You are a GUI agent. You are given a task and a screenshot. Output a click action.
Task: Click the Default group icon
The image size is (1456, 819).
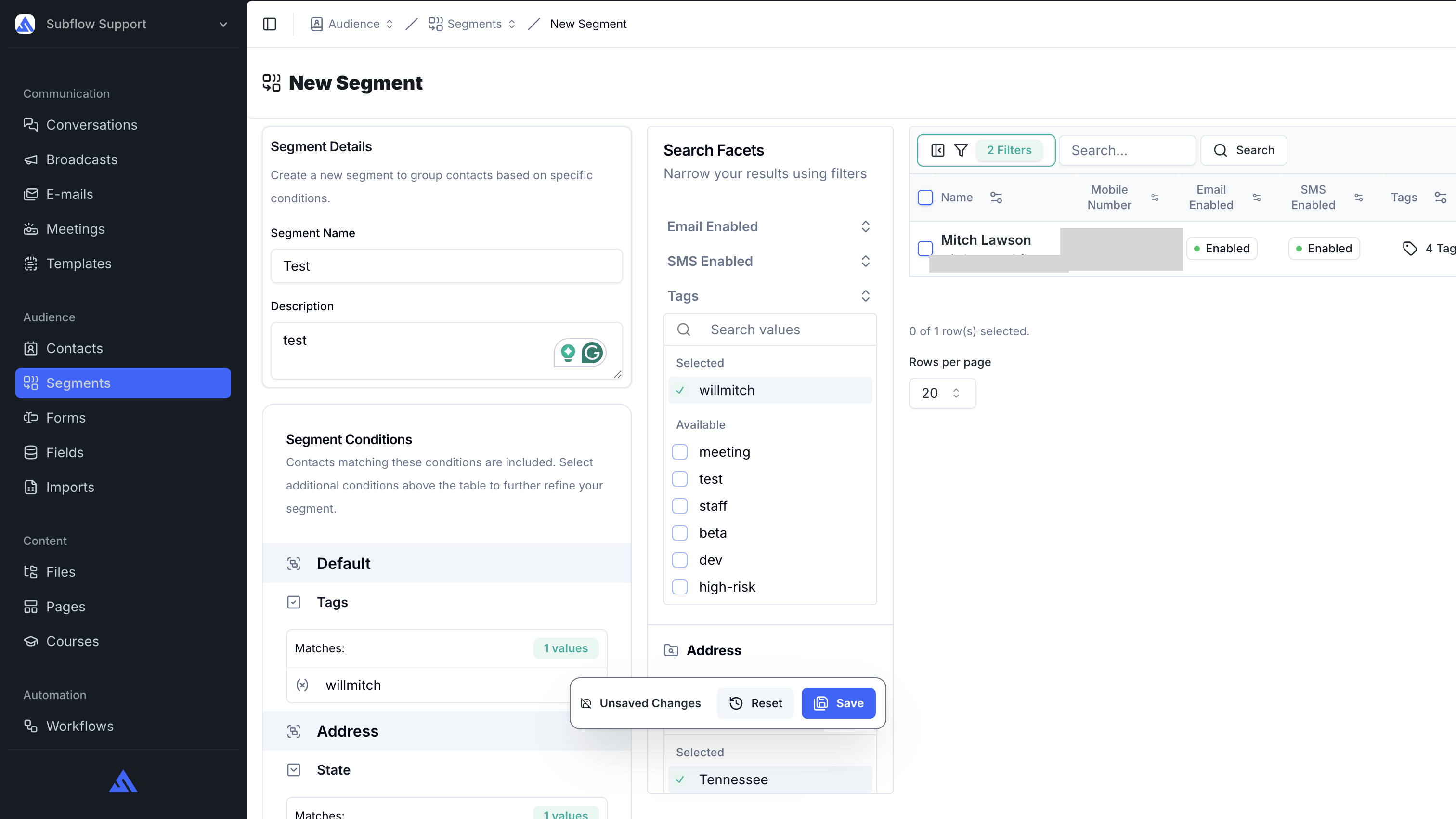click(293, 563)
